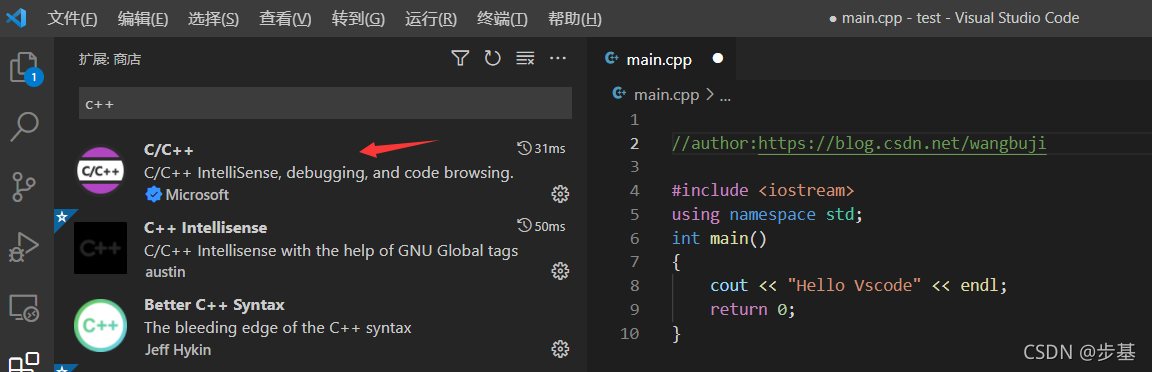Click the VS Code logo icon
The width and height of the screenshot is (1152, 372).
click(16, 18)
